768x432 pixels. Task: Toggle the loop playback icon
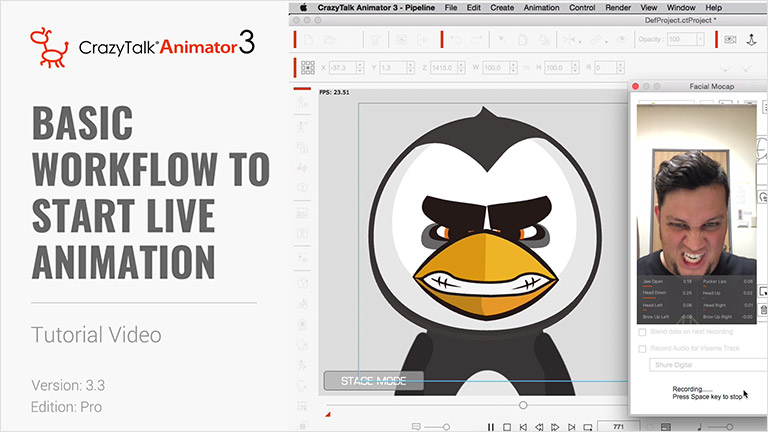coord(588,427)
